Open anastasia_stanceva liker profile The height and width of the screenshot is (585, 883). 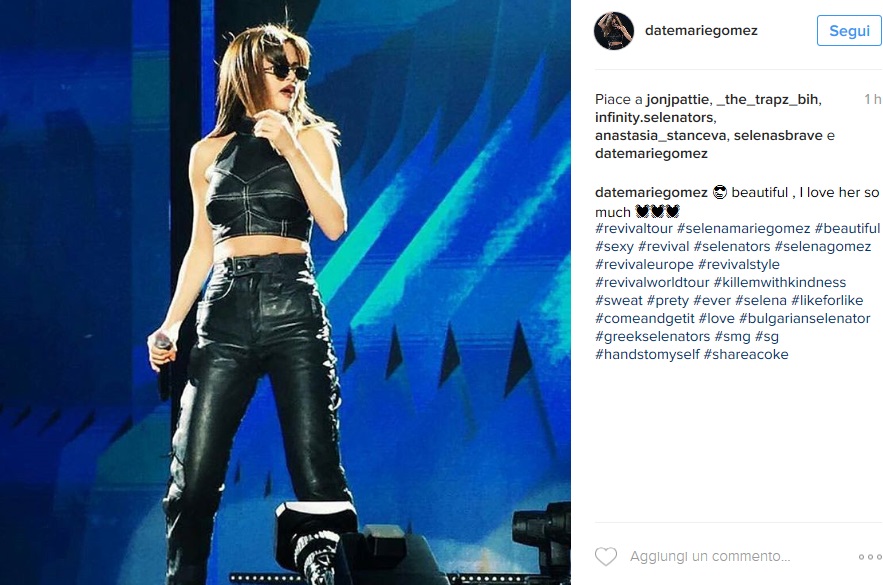click(x=660, y=136)
